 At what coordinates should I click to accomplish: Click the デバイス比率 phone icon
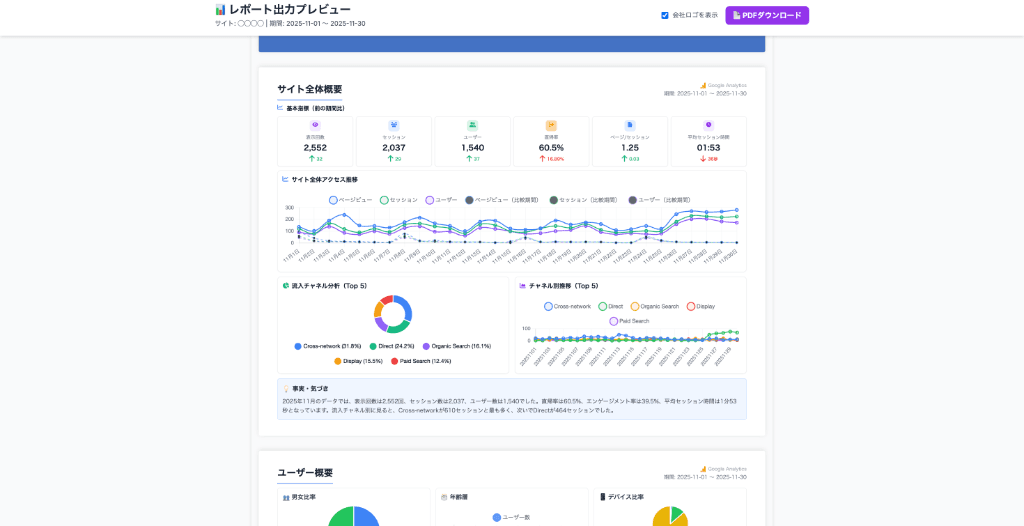coord(603,497)
